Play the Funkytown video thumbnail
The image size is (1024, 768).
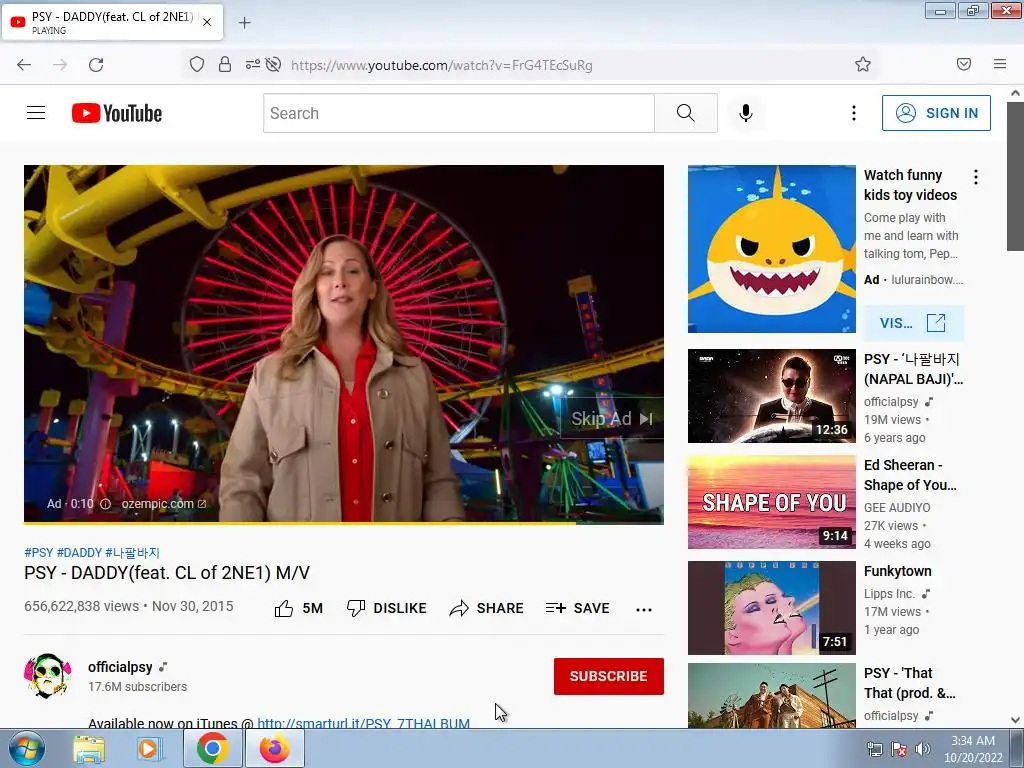771,607
